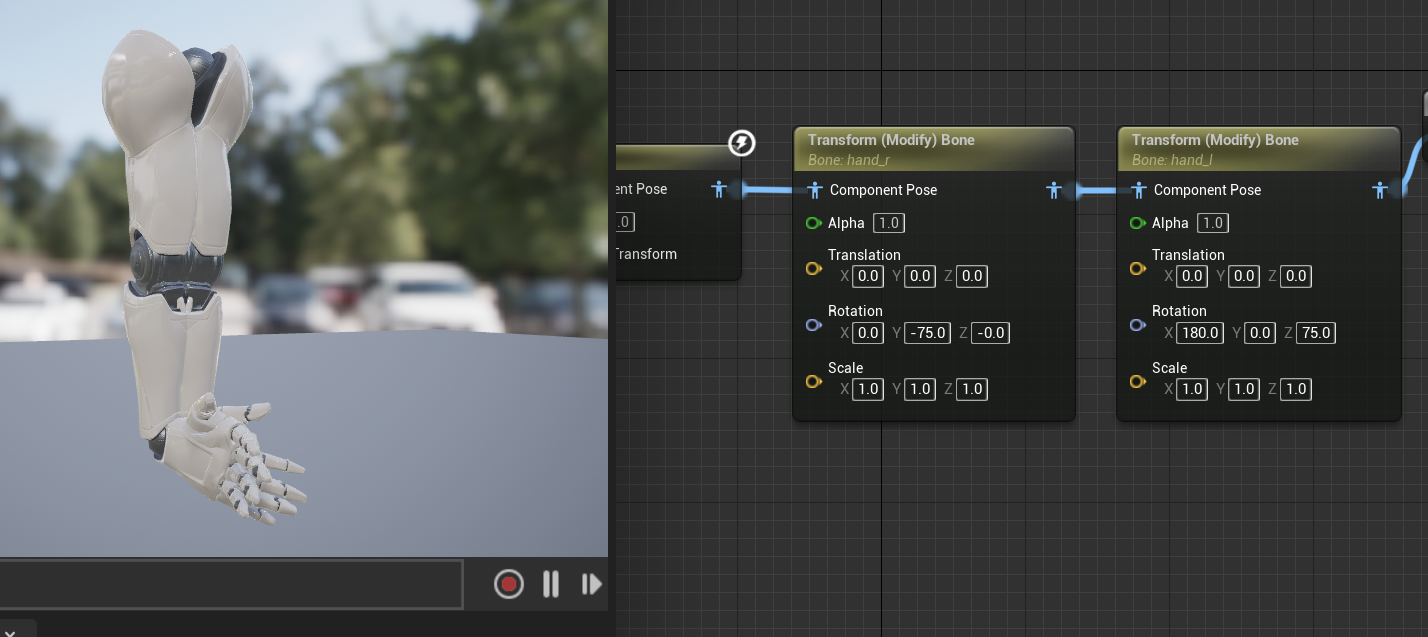Click the Translation pin on hand_r node
The width and height of the screenshot is (1428, 637).
click(813, 268)
